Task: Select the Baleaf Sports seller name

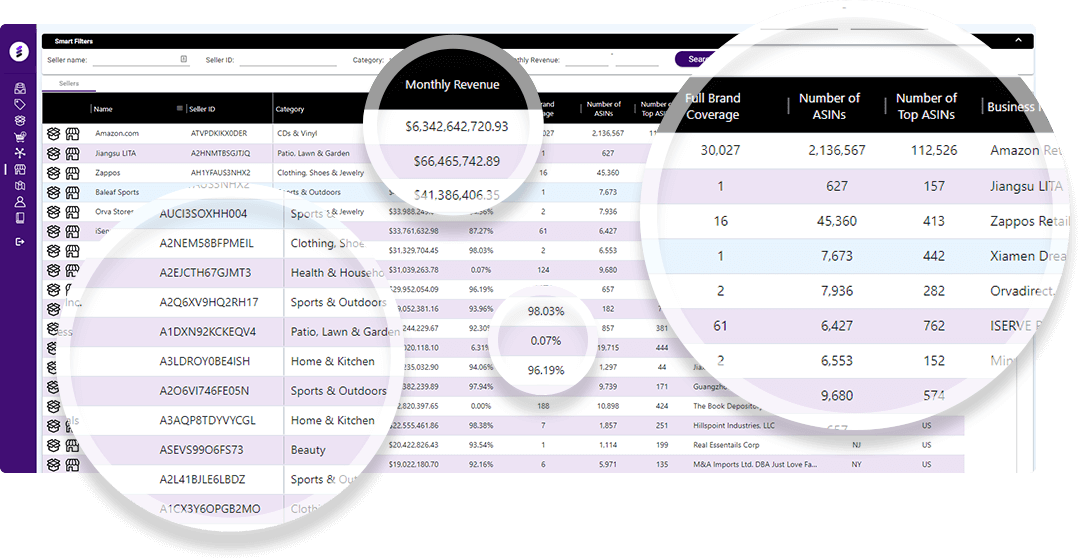Action: click(117, 192)
